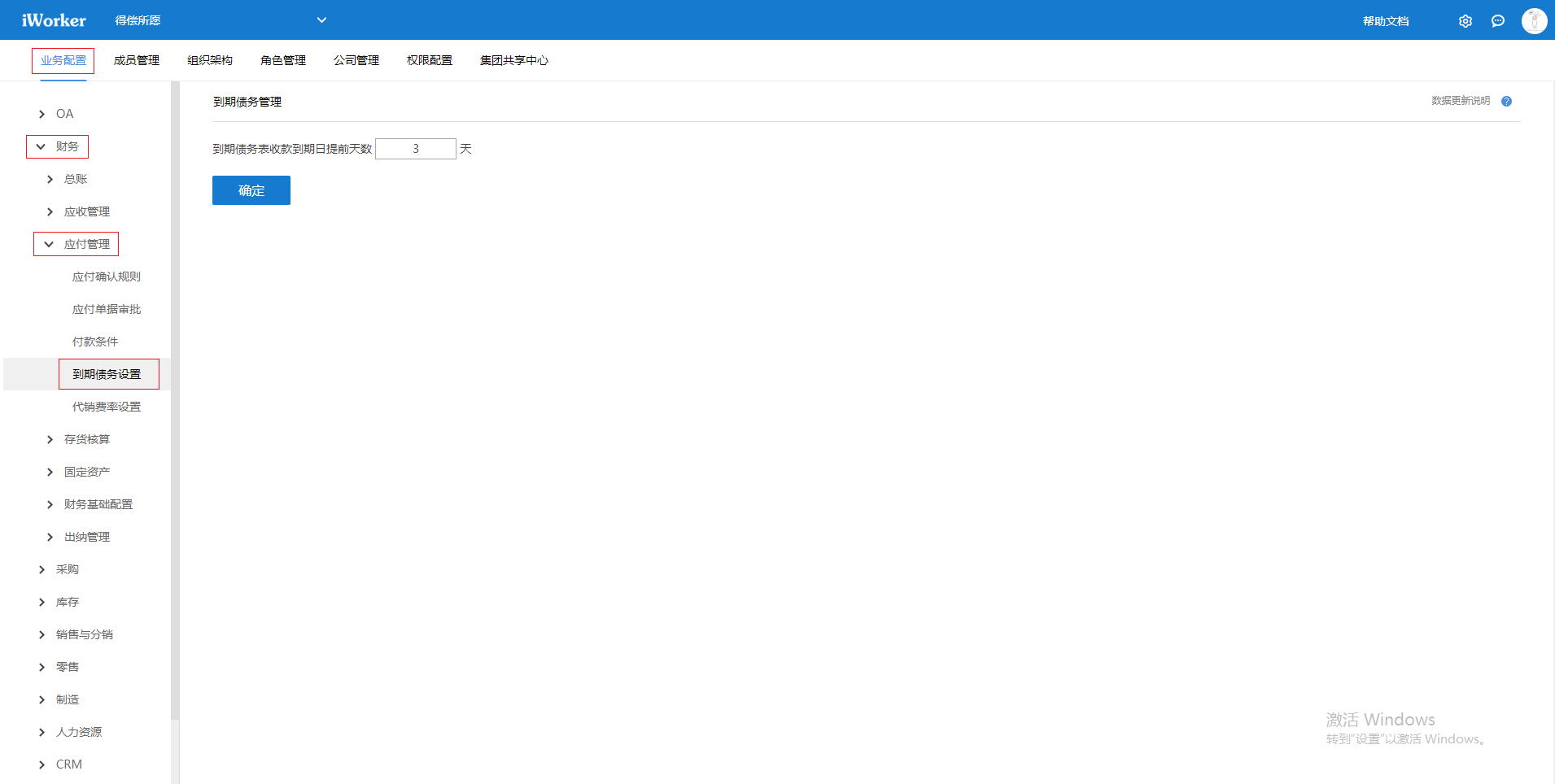Click the iWorker logo
Image resolution: width=1555 pixels, height=784 pixels.
[x=54, y=20]
